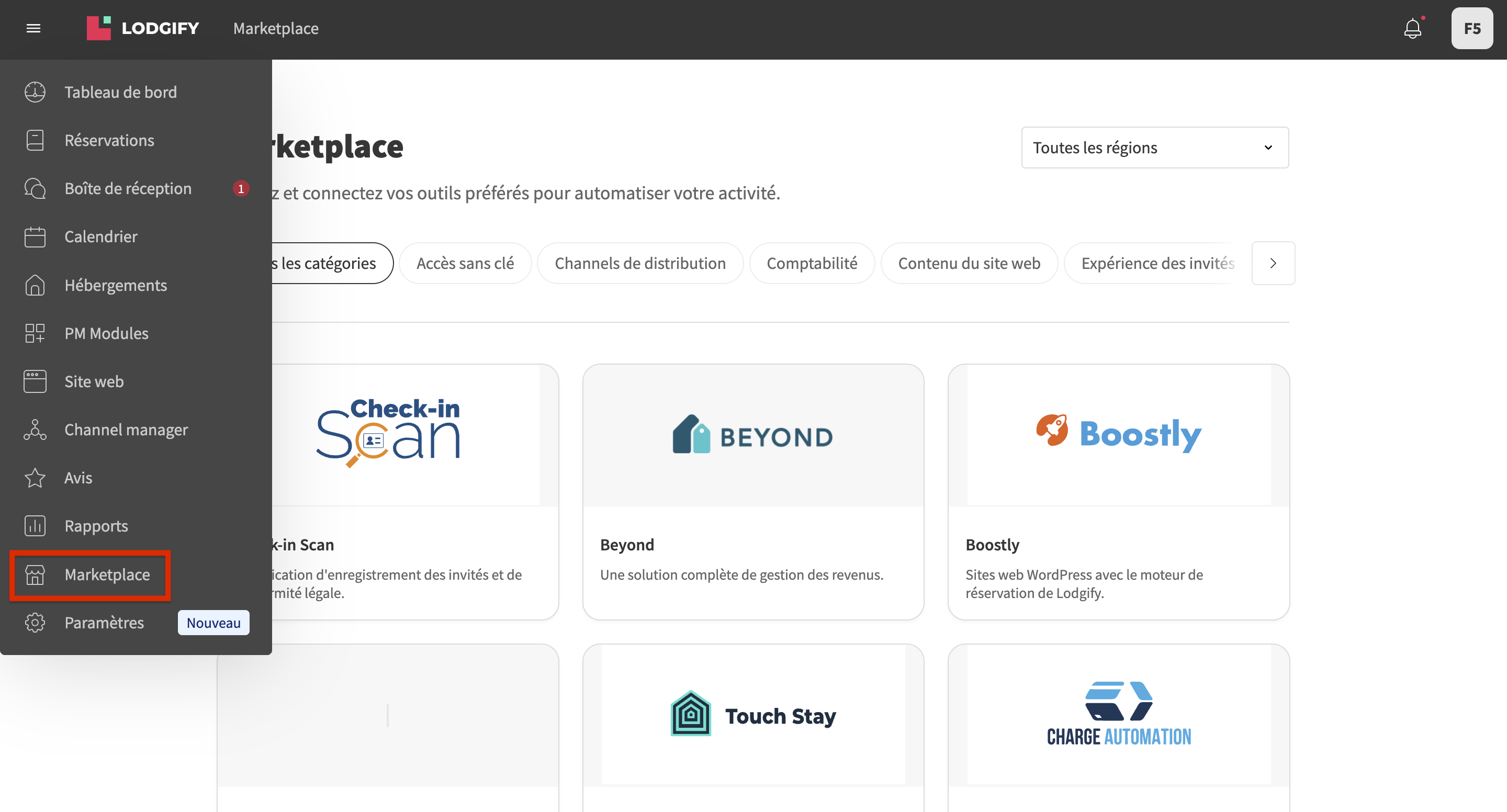Click the Beyond card title
Image resolution: width=1507 pixels, height=812 pixels.
[626, 545]
